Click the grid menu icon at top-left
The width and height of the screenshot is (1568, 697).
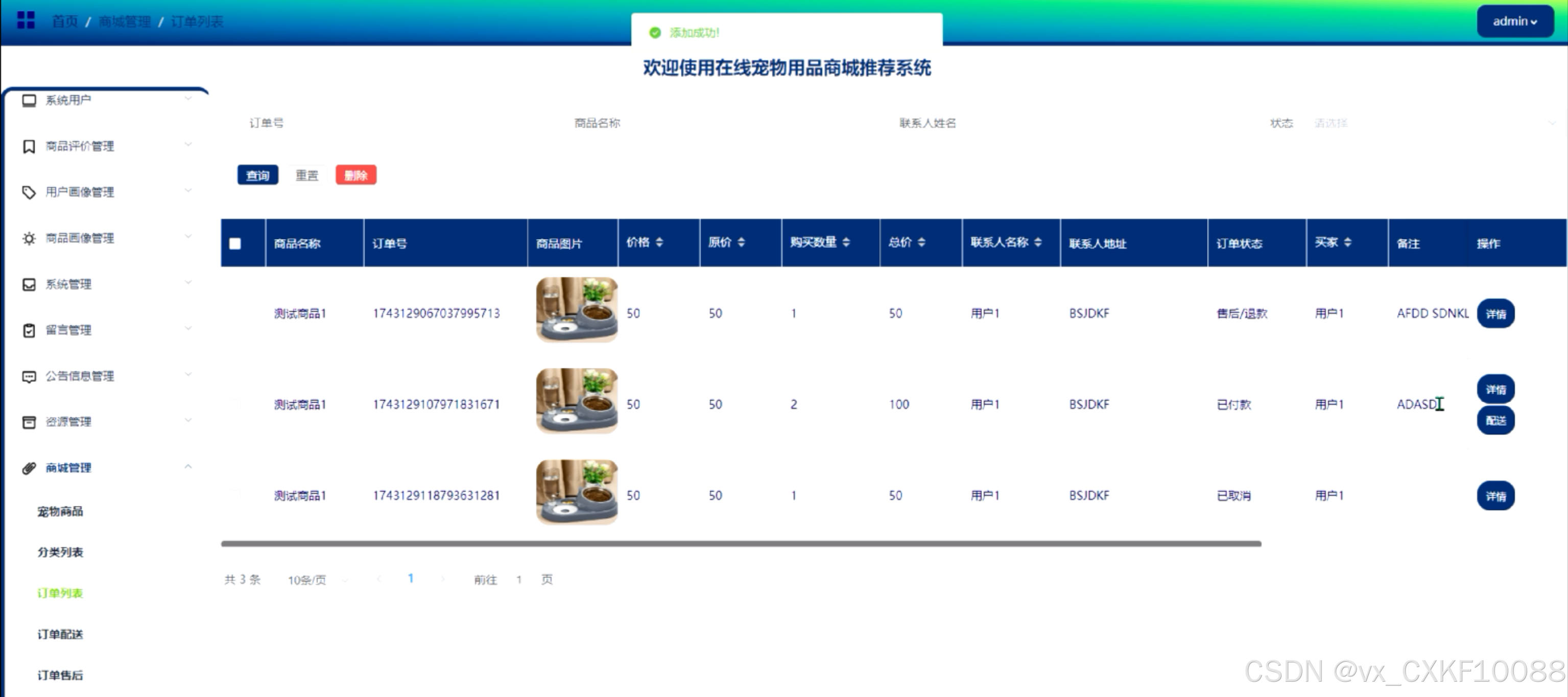[x=26, y=21]
